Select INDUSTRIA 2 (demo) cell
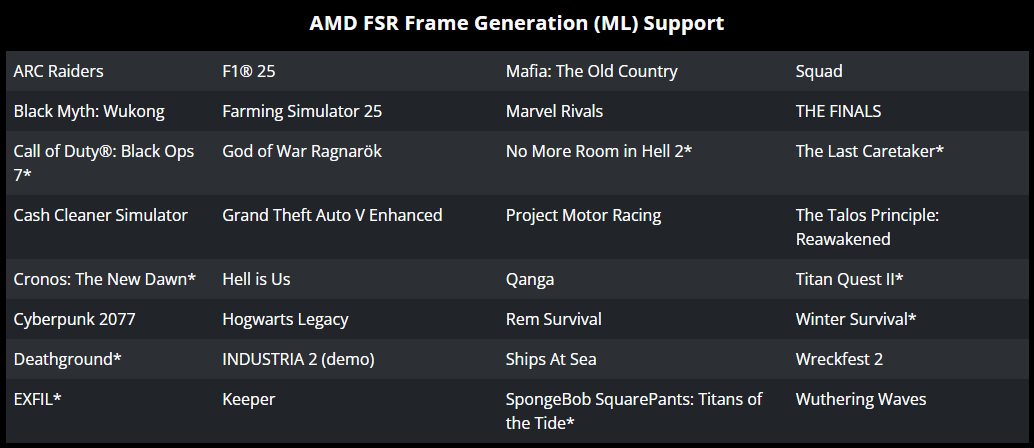Image resolution: width=1034 pixels, height=448 pixels. pos(298,360)
